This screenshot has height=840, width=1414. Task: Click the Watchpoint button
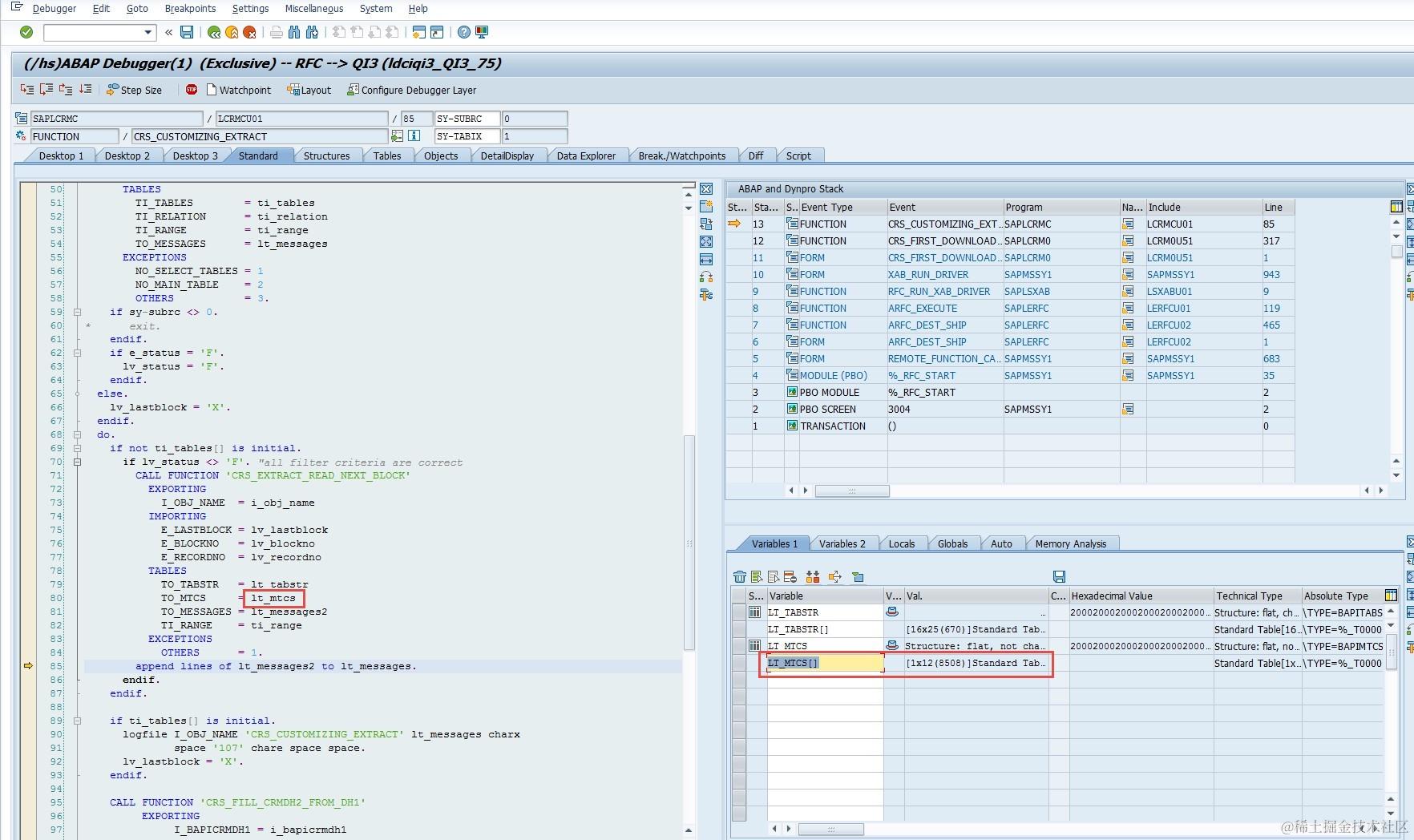(x=239, y=90)
